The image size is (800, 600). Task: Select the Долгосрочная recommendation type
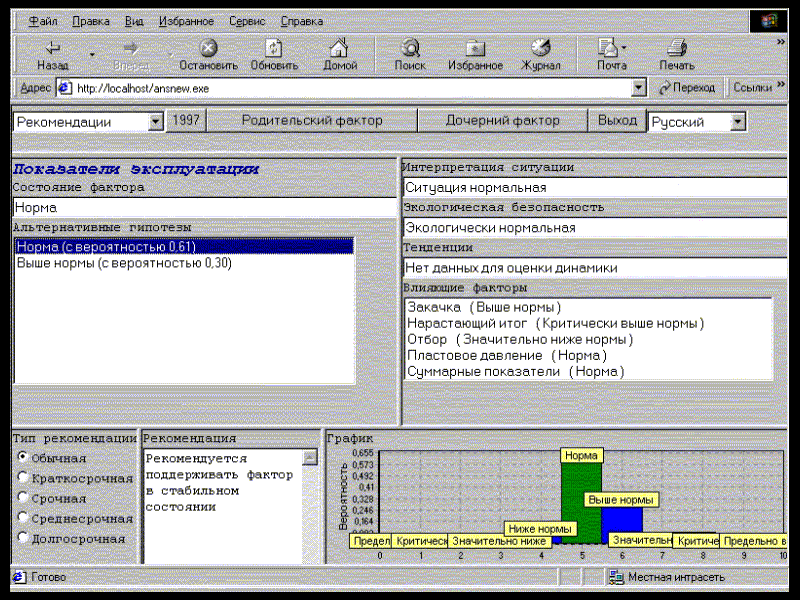(22, 537)
